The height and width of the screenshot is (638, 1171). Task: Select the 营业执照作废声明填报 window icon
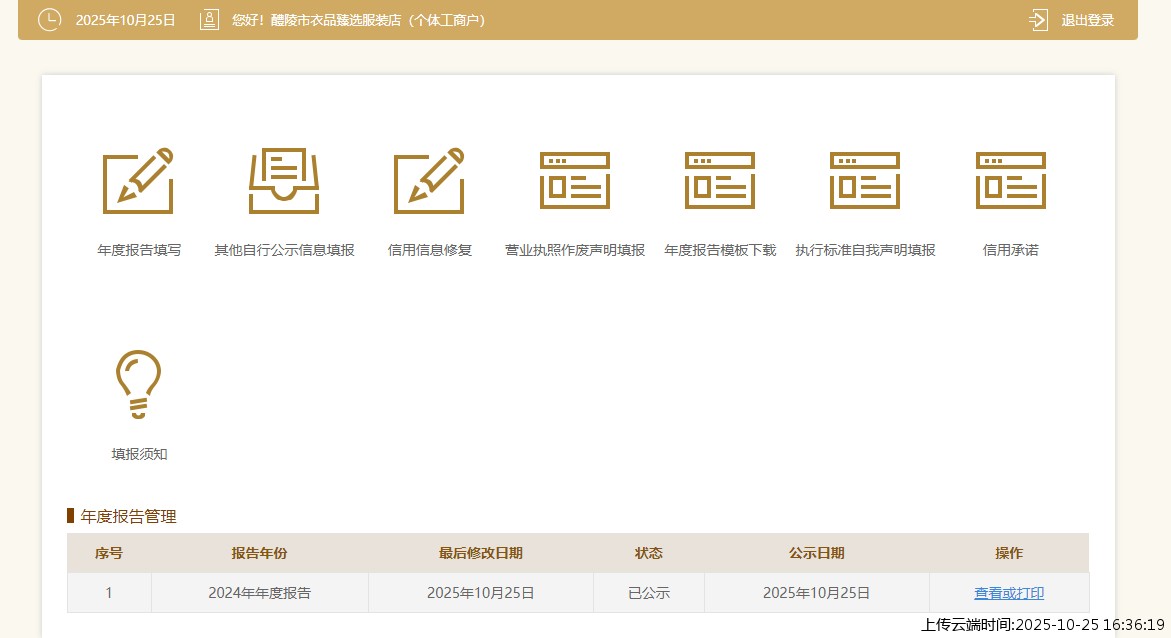point(575,181)
